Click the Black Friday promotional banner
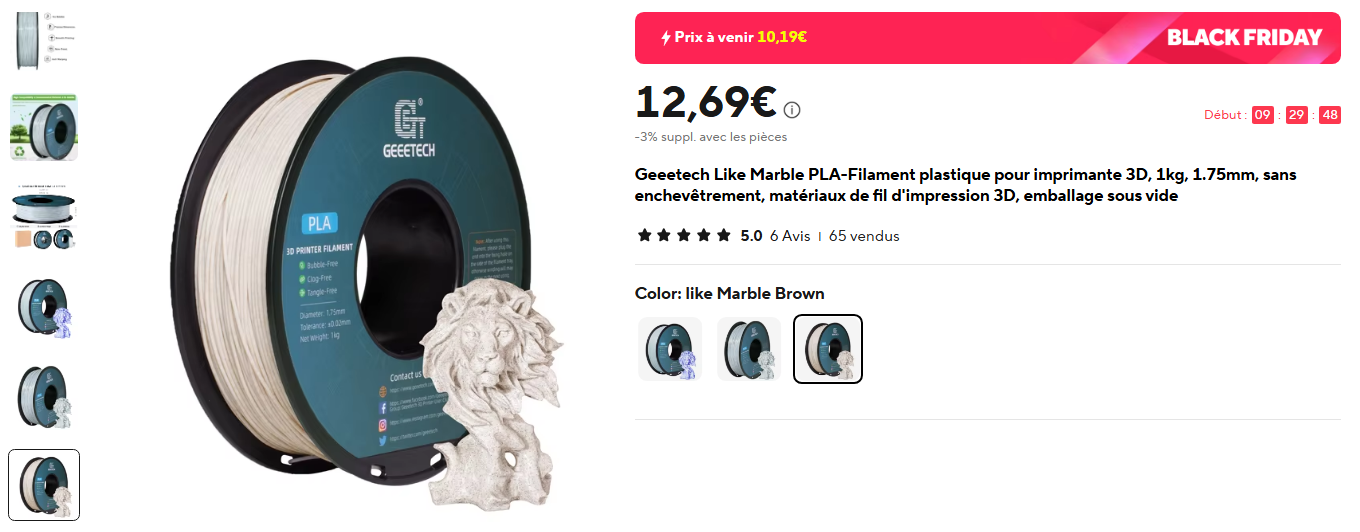The image size is (1360, 532). point(988,38)
